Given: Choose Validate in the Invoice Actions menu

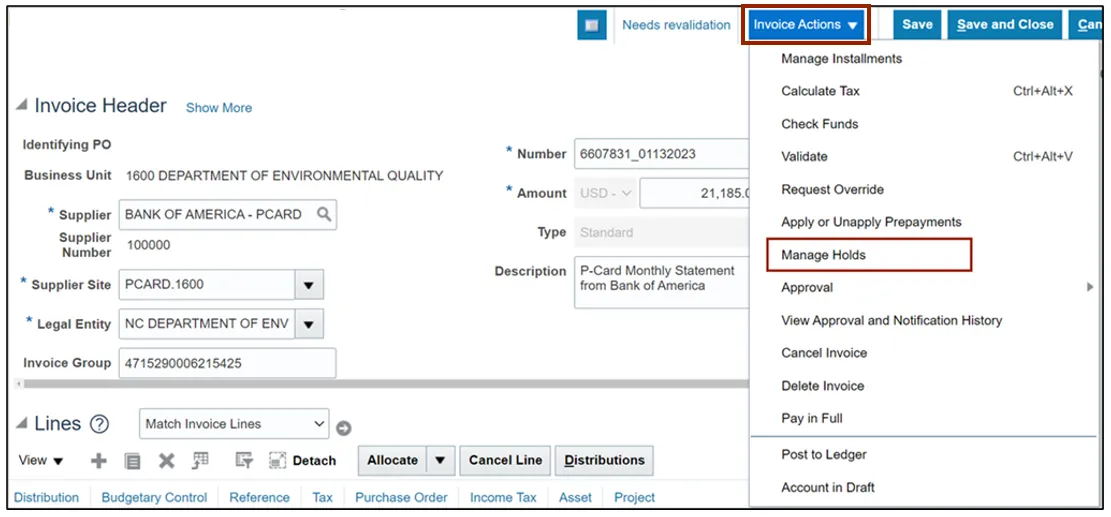Looking at the screenshot, I should 804,156.
